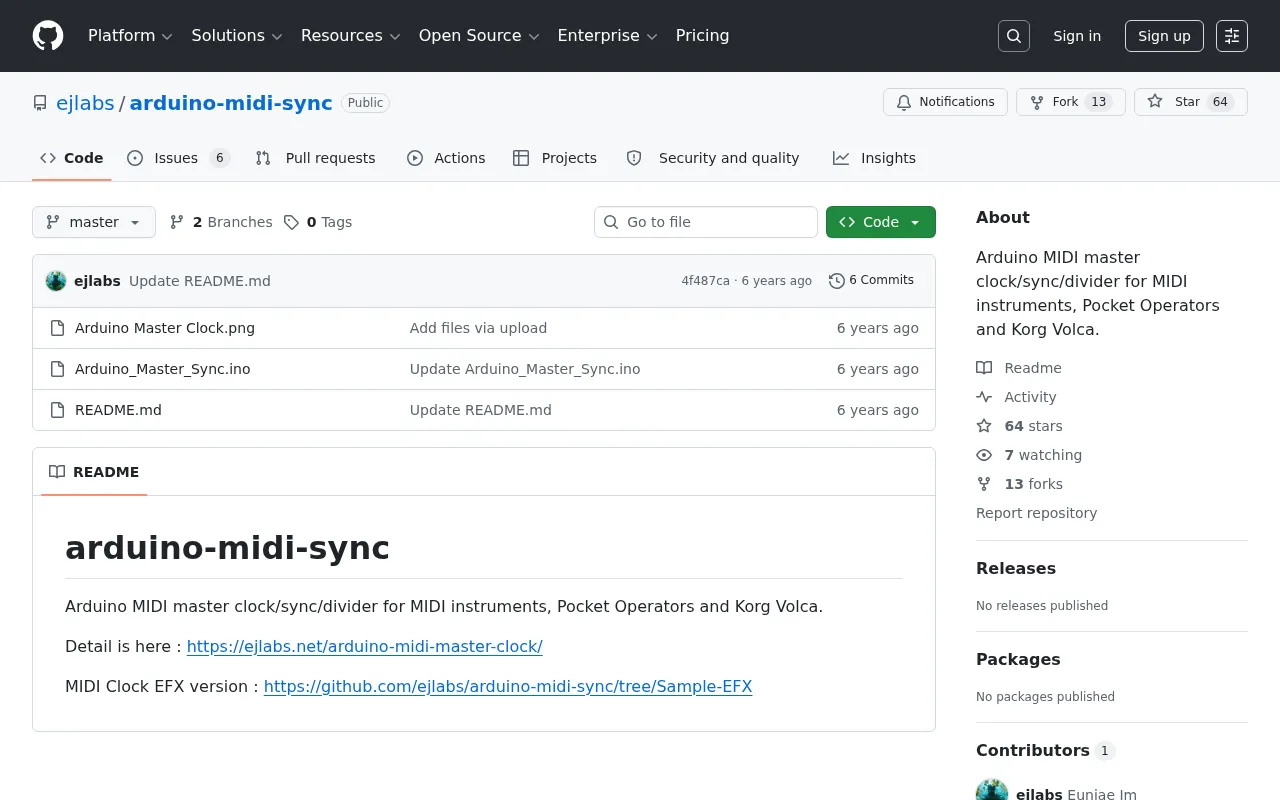Click the ejlabs avatar in commit bar
The height and width of the screenshot is (800, 1280).
(56, 281)
